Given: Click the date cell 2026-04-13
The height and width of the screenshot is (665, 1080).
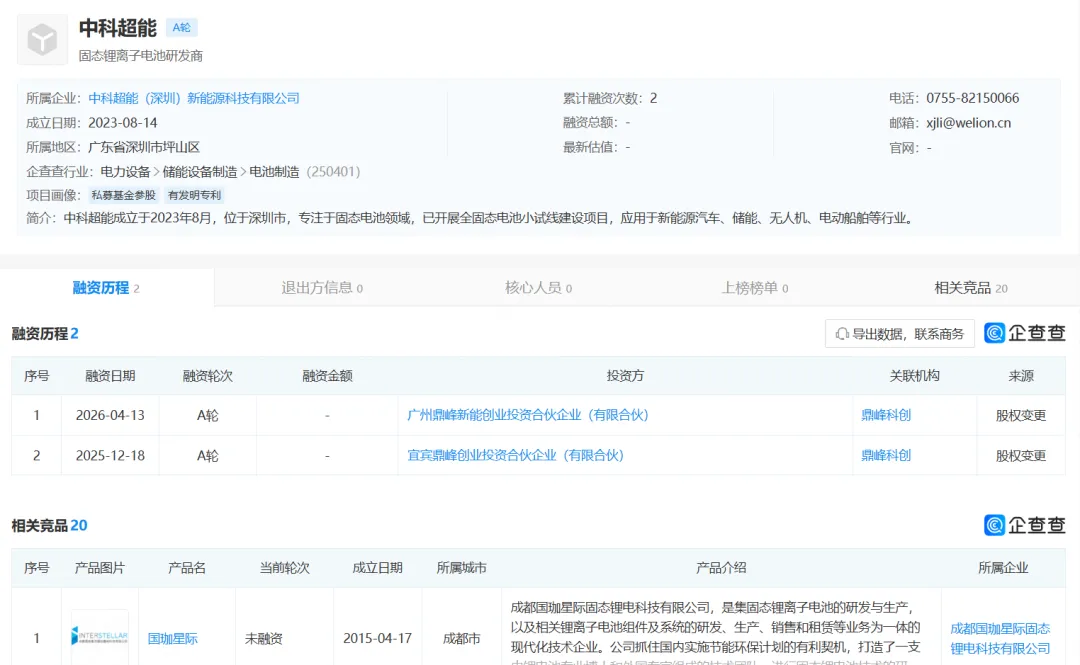Looking at the screenshot, I should pyautogui.click(x=110, y=415).
